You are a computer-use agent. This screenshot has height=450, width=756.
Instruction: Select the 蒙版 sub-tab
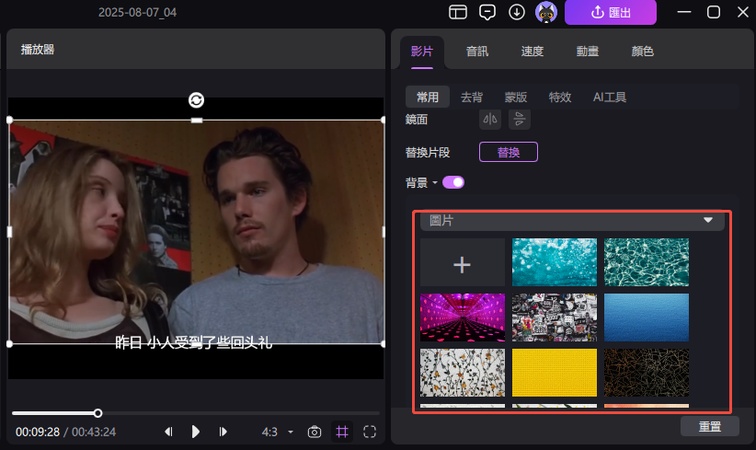coord(515,97)
